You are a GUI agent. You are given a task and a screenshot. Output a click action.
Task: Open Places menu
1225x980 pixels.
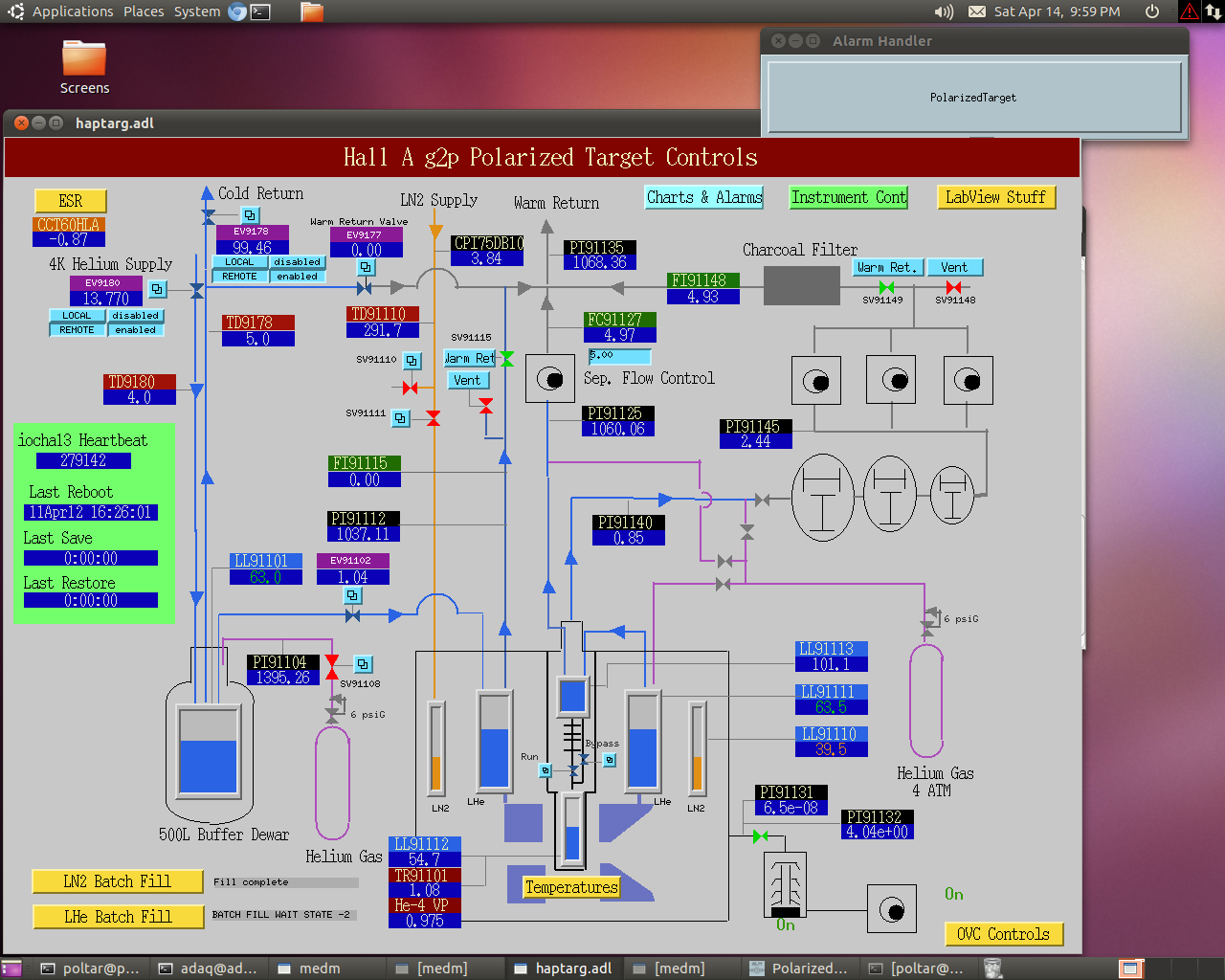144,11
